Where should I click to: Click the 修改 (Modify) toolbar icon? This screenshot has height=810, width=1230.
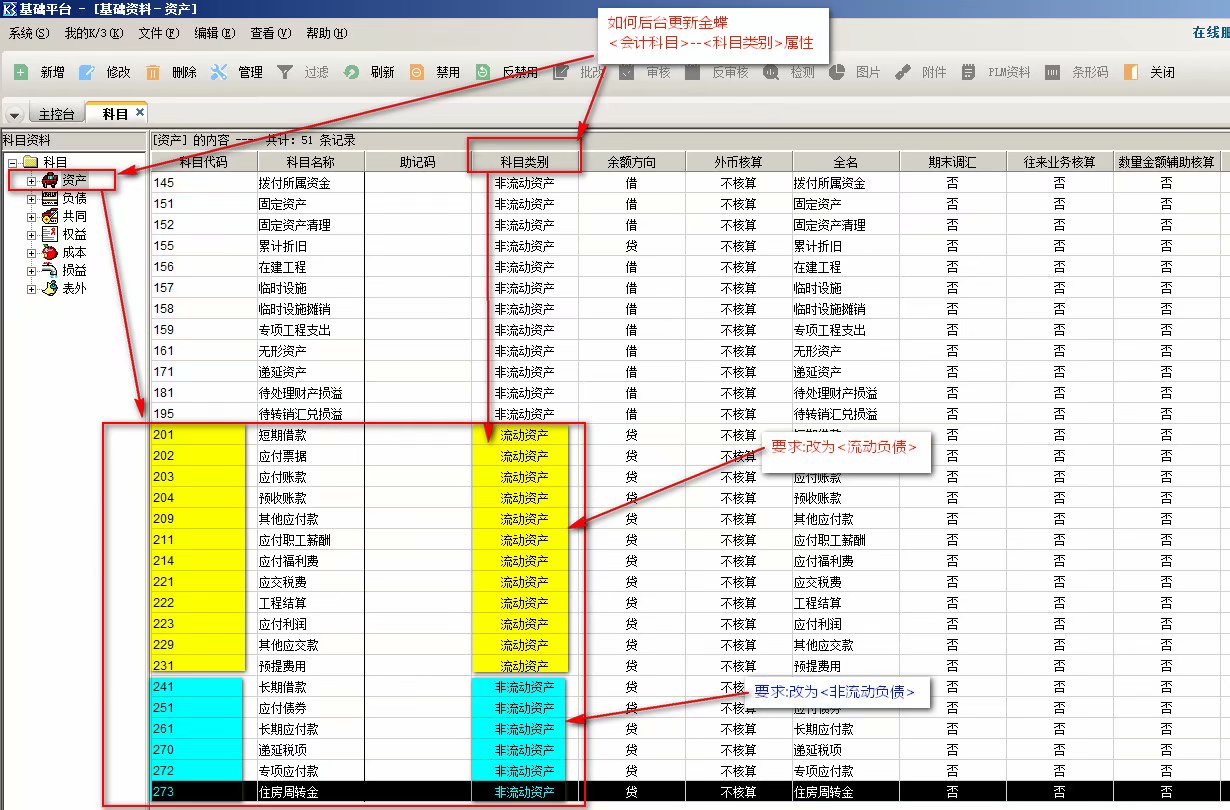point(87,72)
